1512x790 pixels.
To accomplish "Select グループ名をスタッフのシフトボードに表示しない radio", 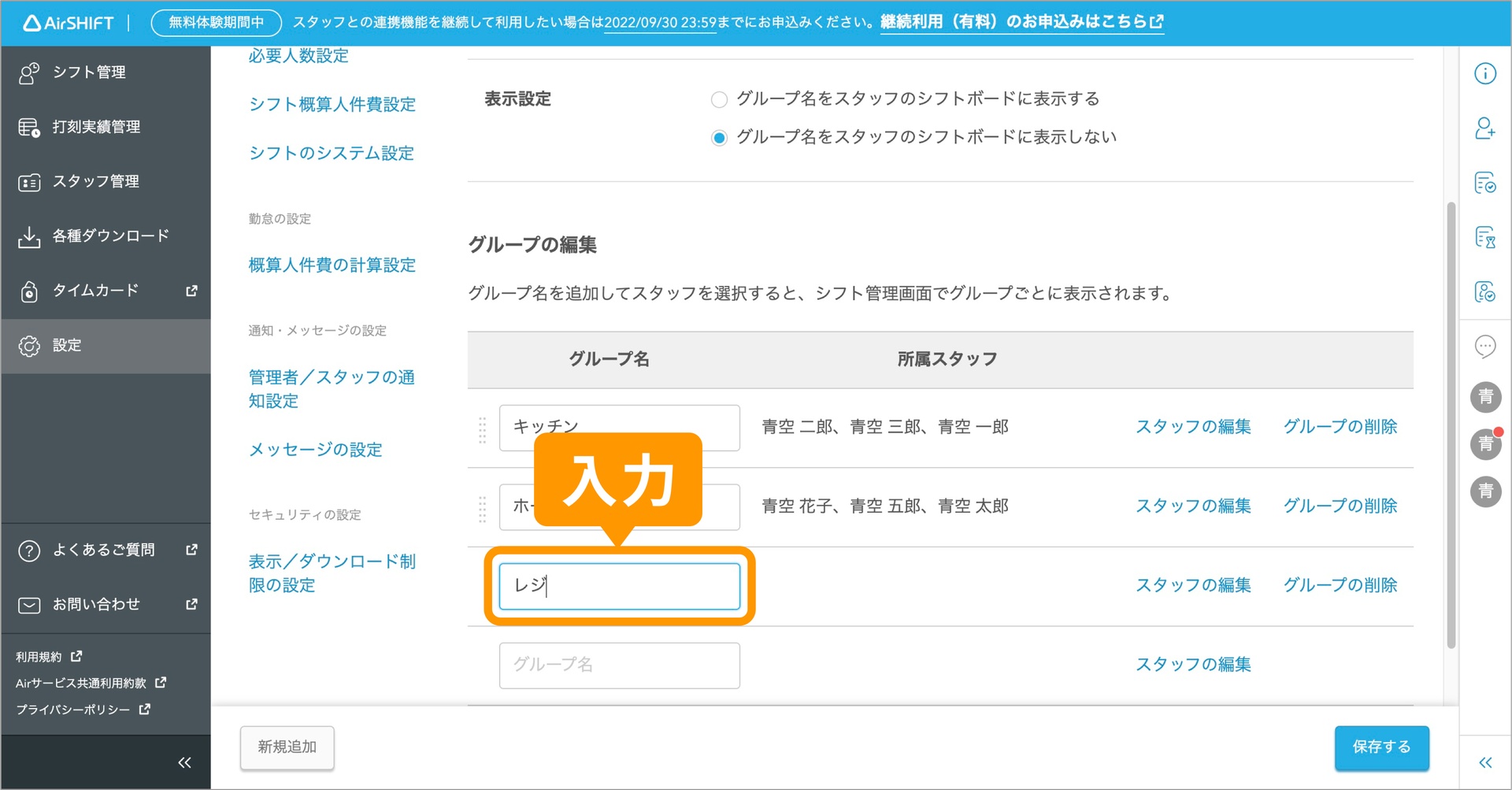I will tap(718, 138).
